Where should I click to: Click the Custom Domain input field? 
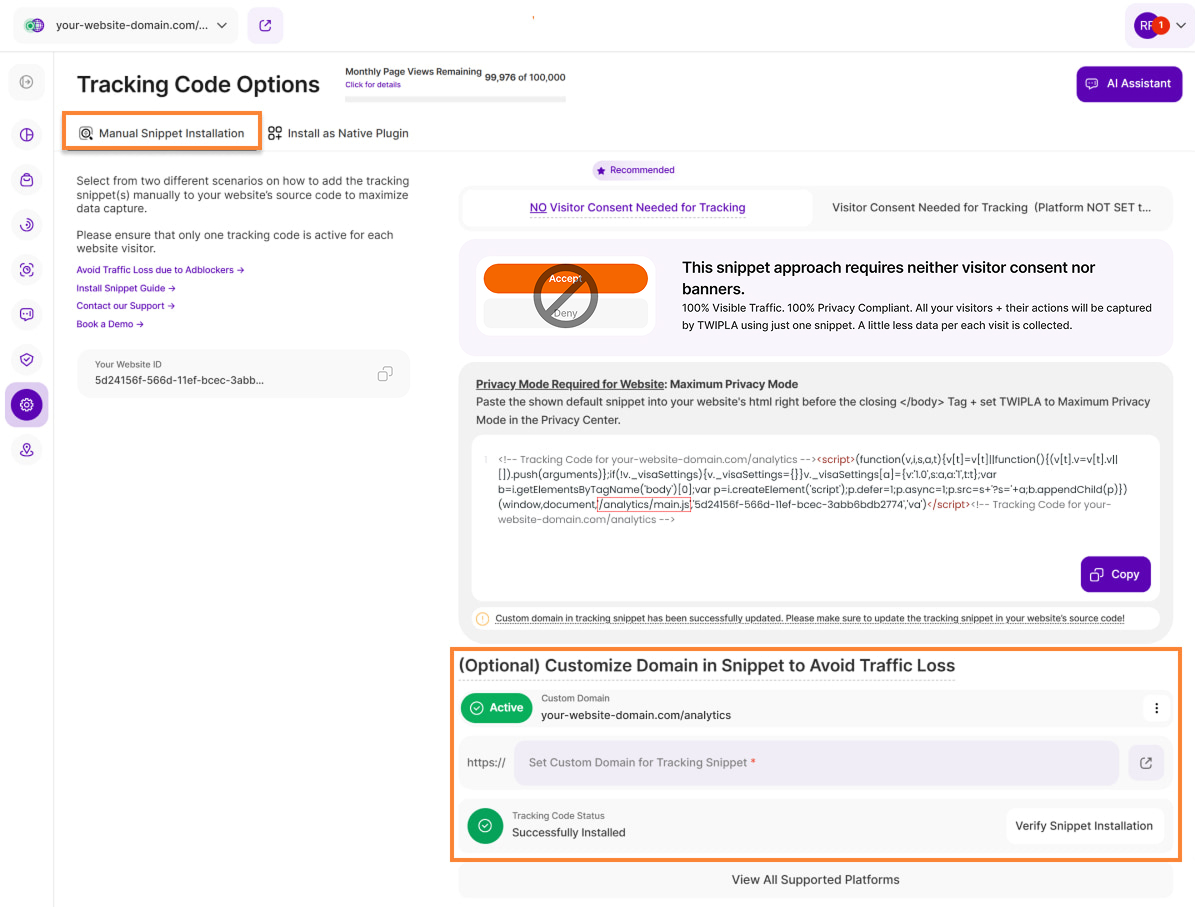pos(815,763)
